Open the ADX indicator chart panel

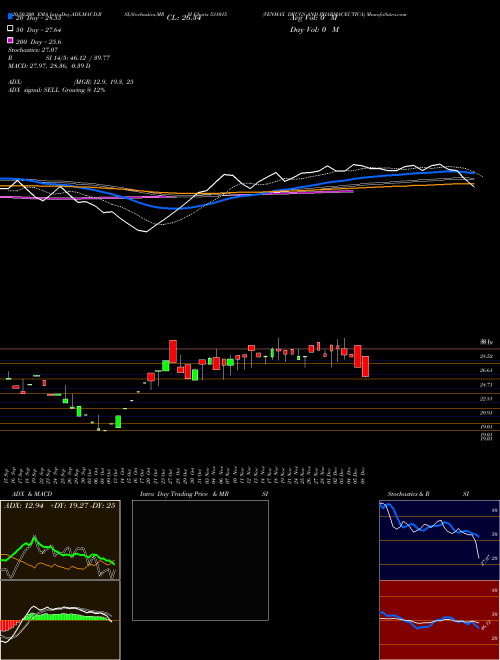click(60, 540)
